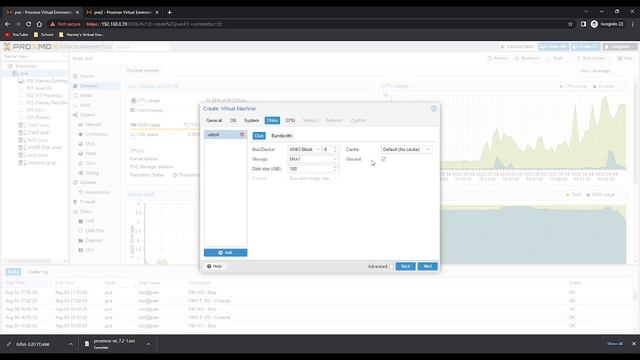640x360 pixels.
Task: Switch to the OS tab
Action: pos(233,120)
